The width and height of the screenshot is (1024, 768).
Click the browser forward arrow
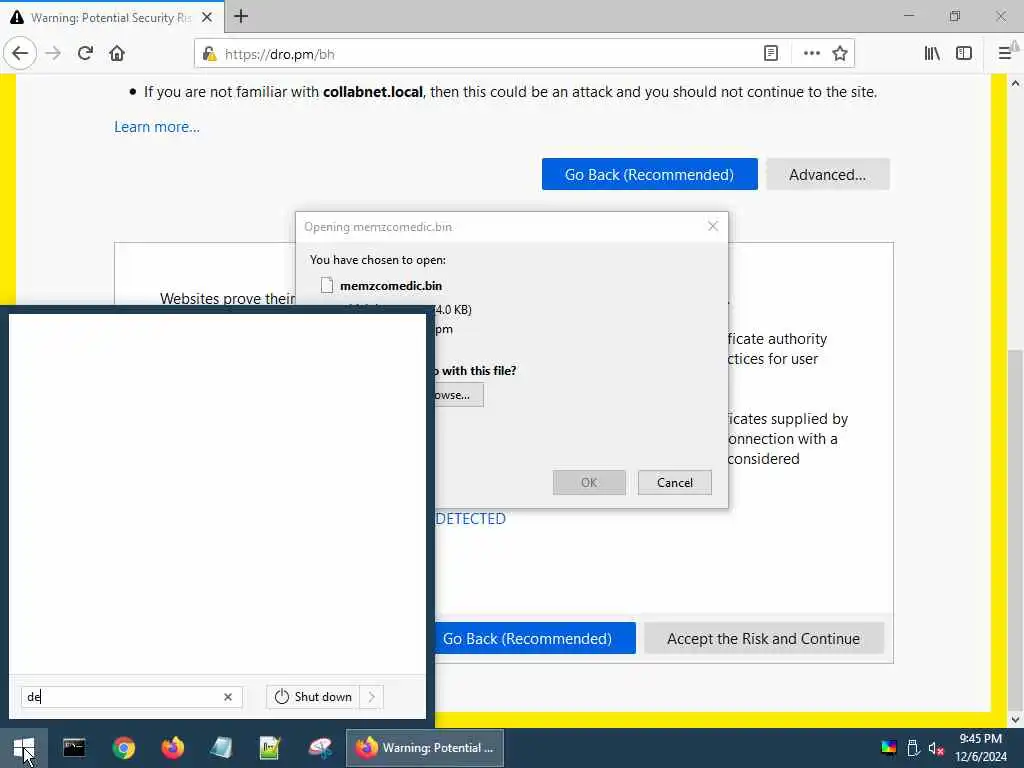click(x=53, y=54)
